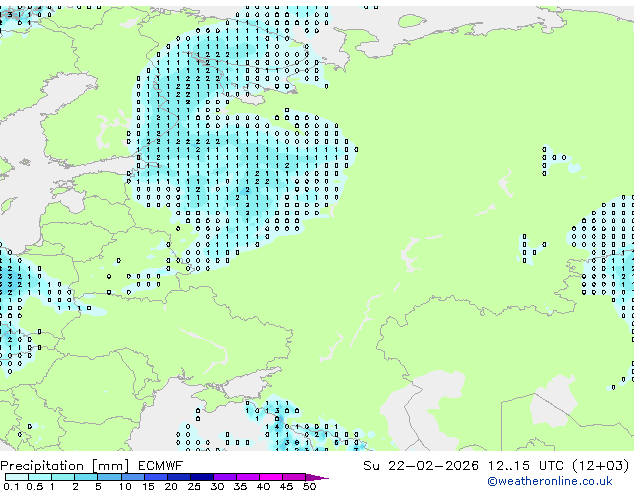Click the "(12+03)" forecast offset text

click(600, 466)
